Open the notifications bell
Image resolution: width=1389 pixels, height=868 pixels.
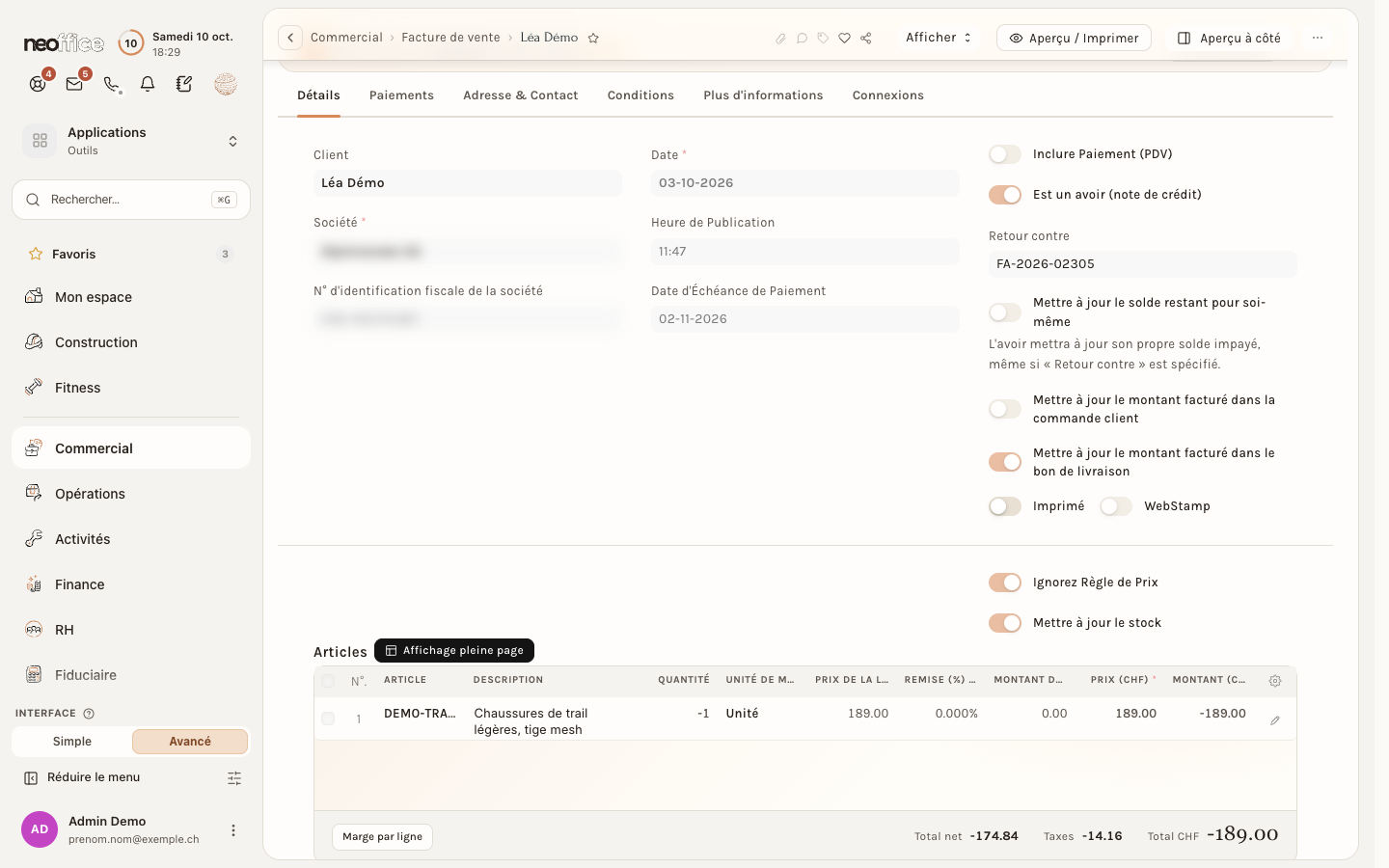[x=148, y=84]
